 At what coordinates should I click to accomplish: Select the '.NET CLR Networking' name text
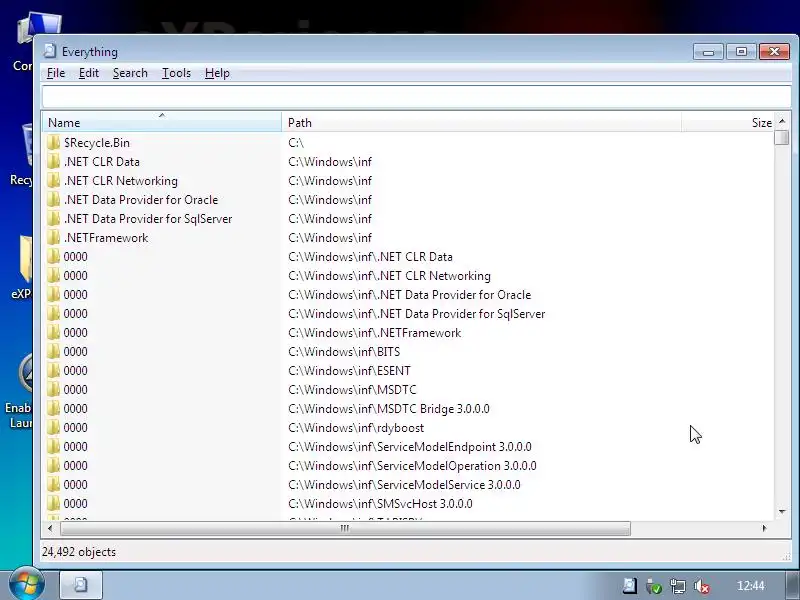[x=121, y=181]
